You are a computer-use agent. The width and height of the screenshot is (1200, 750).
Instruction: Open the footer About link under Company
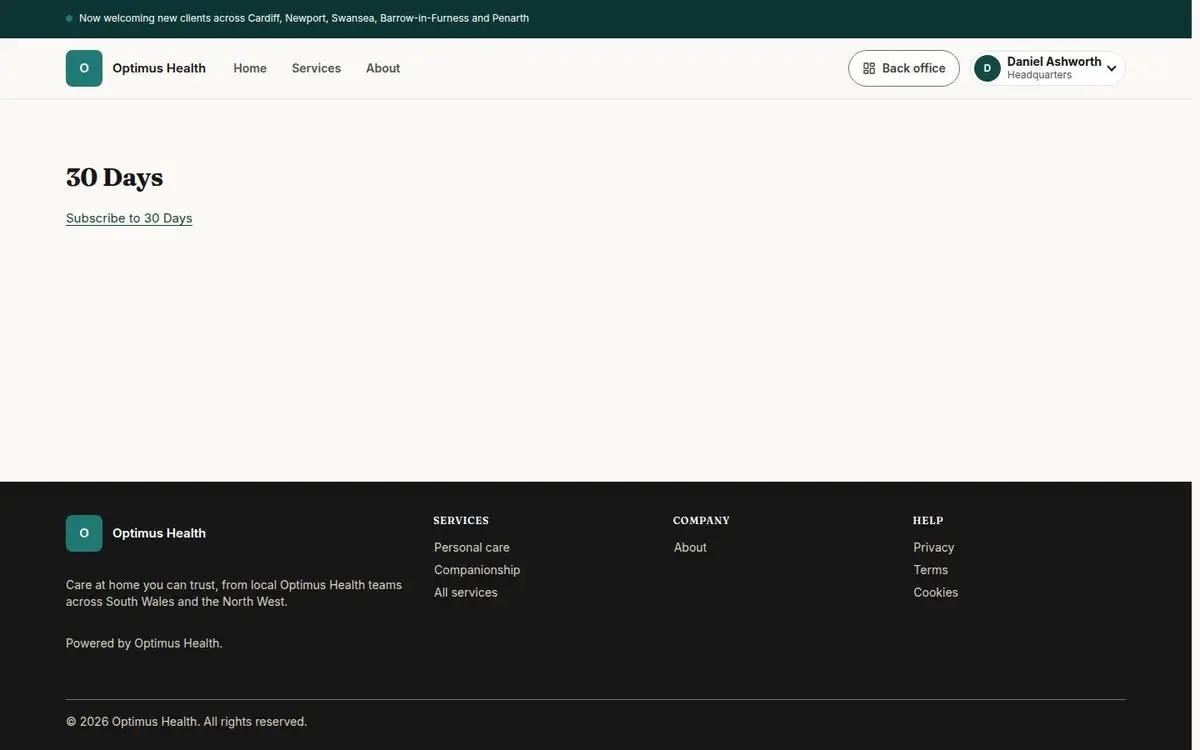point(690,547)
